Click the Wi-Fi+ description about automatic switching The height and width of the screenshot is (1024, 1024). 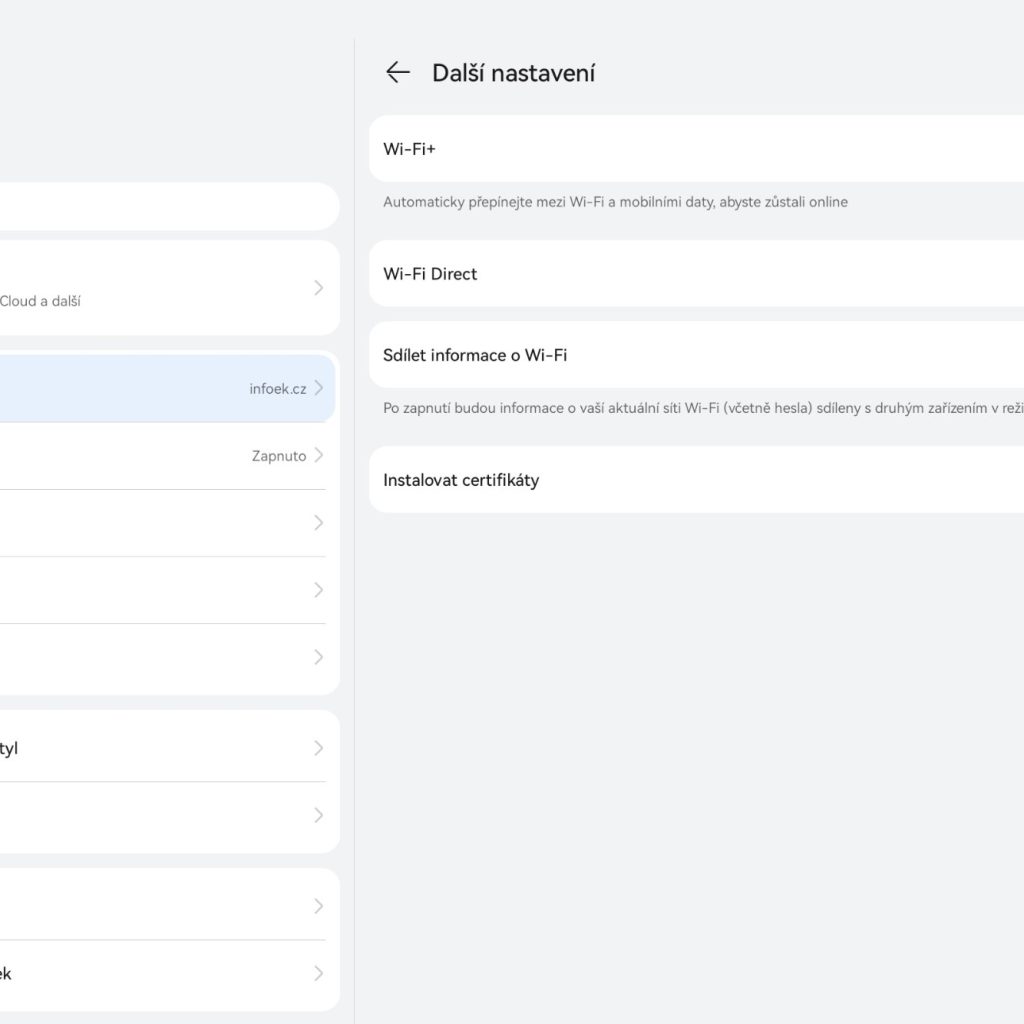click(615, 202)
